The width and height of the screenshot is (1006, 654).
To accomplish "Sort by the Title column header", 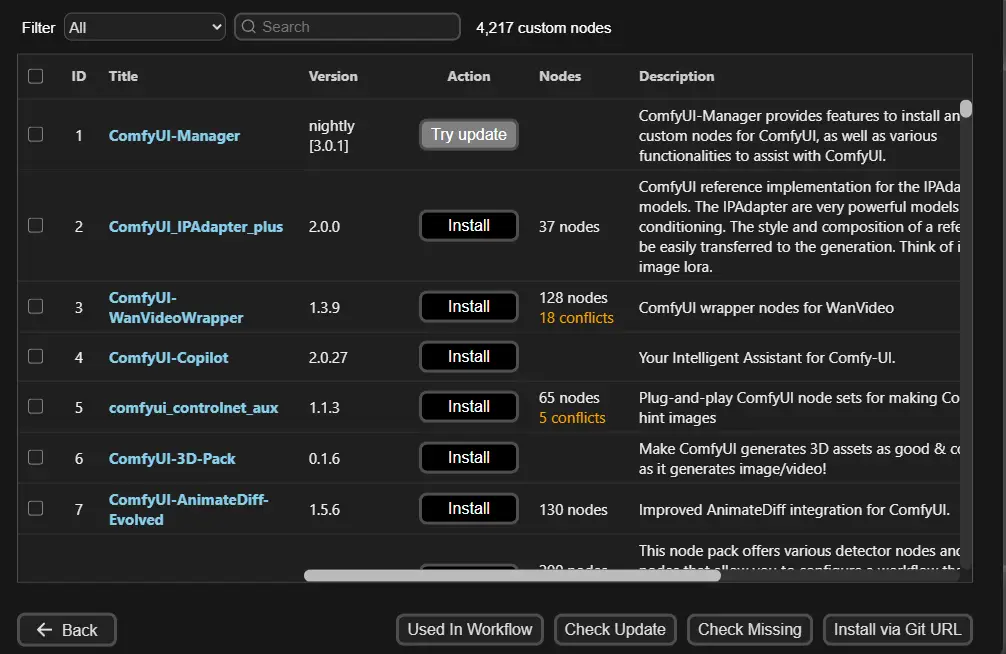I will pos(123,76).
